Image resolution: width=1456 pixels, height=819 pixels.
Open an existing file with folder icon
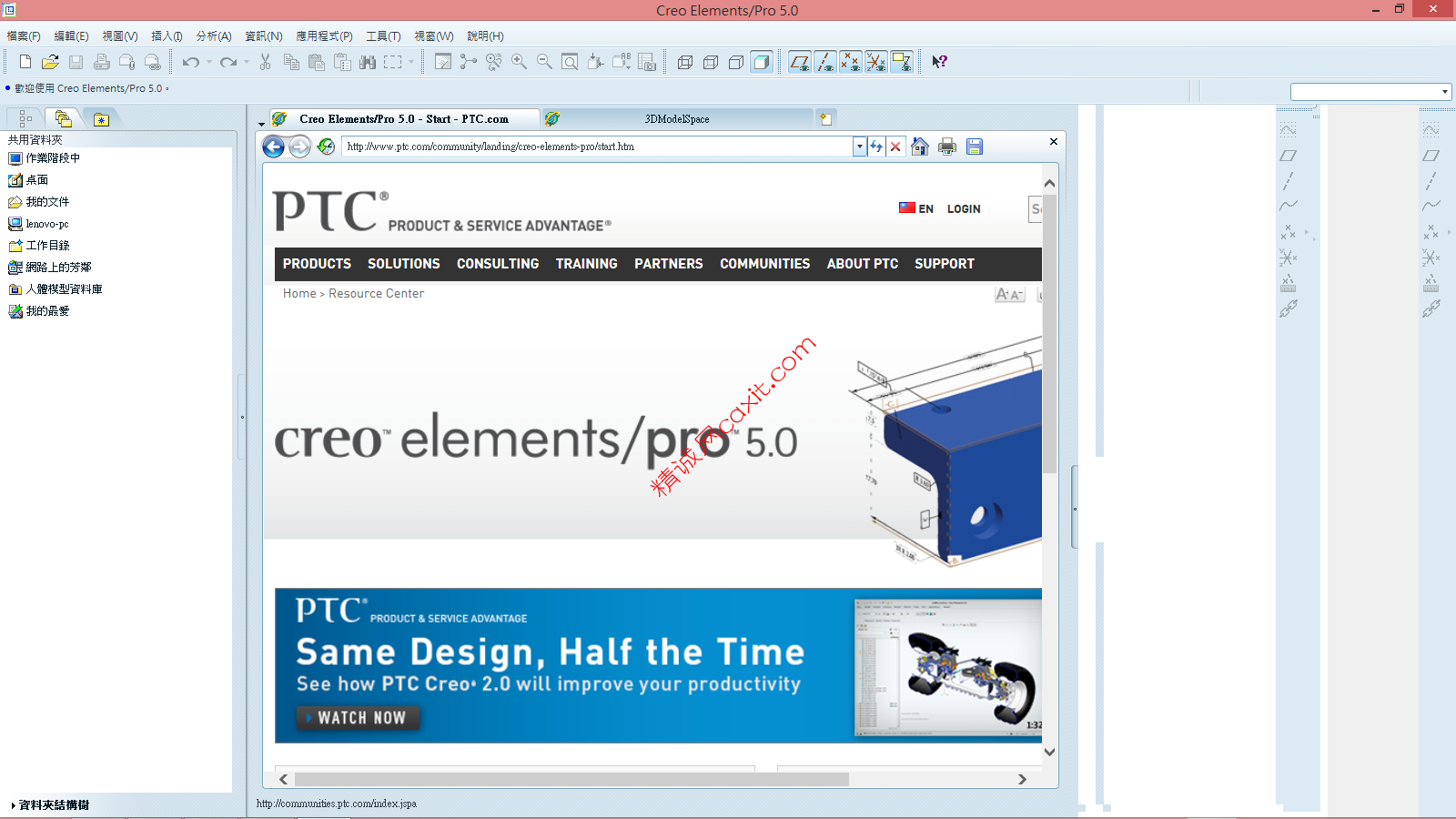pyautogui.click(x=50, y=62)
